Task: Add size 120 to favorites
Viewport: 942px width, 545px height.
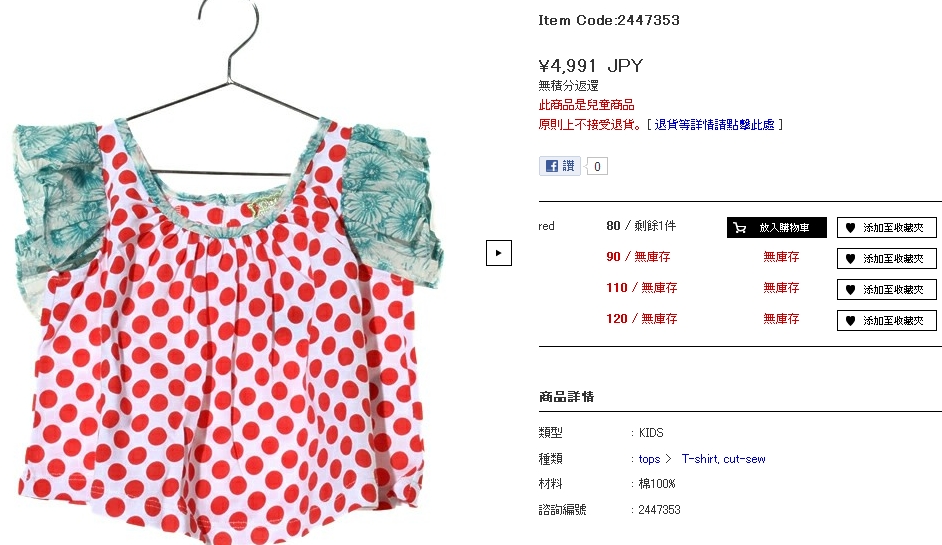Action: click(886, 320)
